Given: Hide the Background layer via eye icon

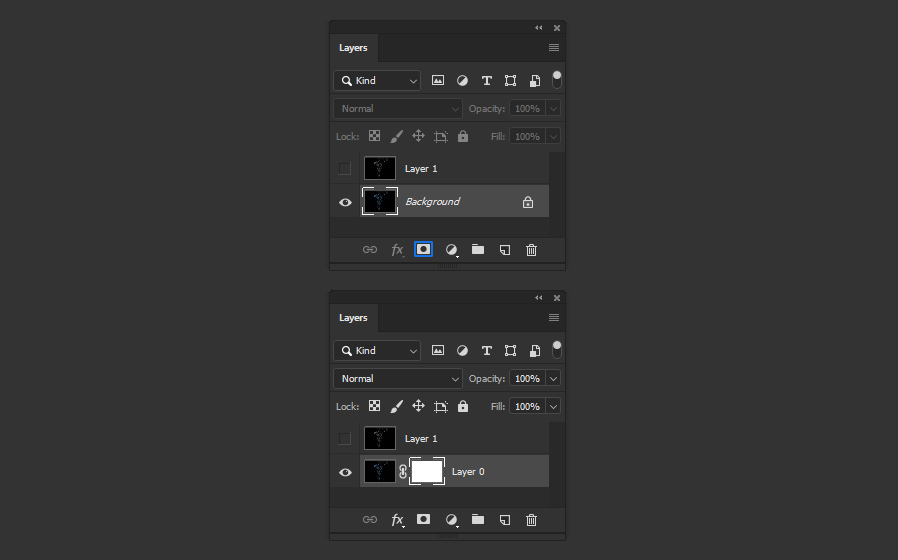Looking at the screenshot, I should (345, 202).
